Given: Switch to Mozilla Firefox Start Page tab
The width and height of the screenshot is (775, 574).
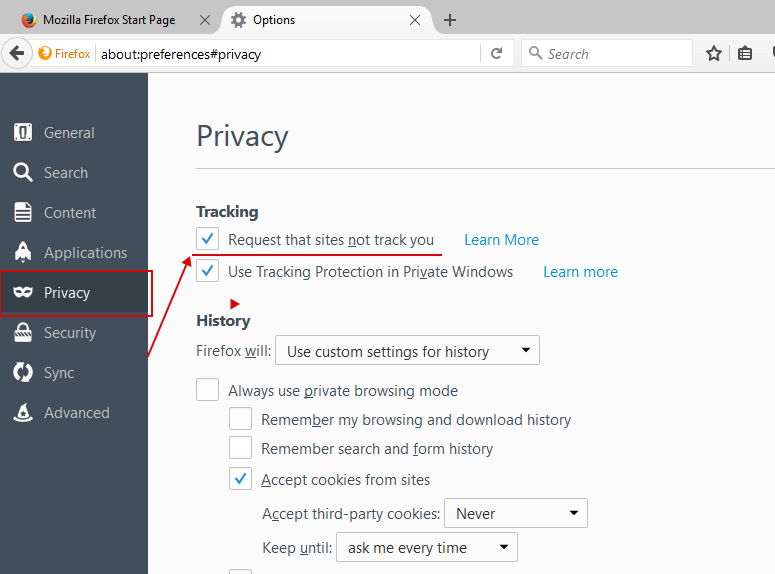Looking at the screenshot, I should [110, 20].
